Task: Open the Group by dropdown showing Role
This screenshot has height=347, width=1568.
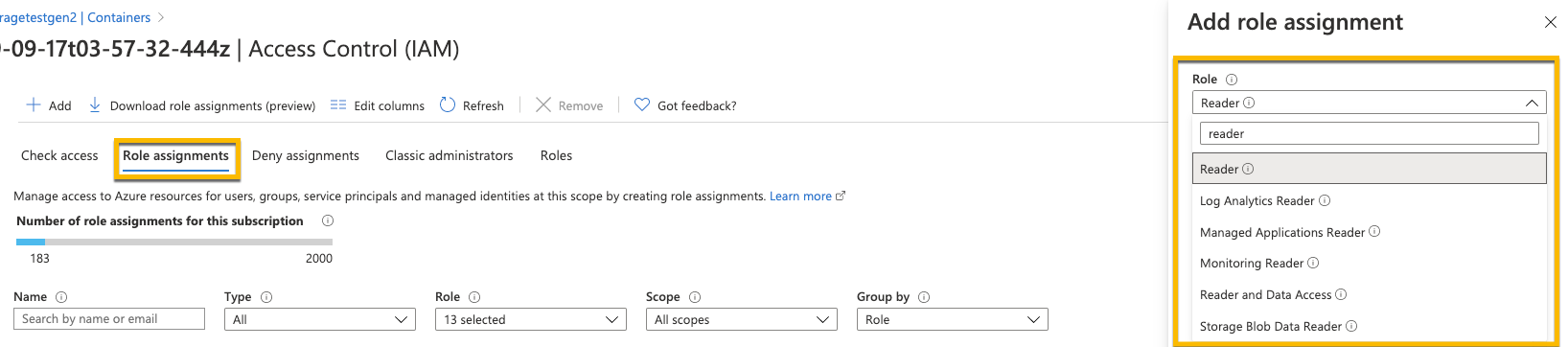Action: coord(953,319)
